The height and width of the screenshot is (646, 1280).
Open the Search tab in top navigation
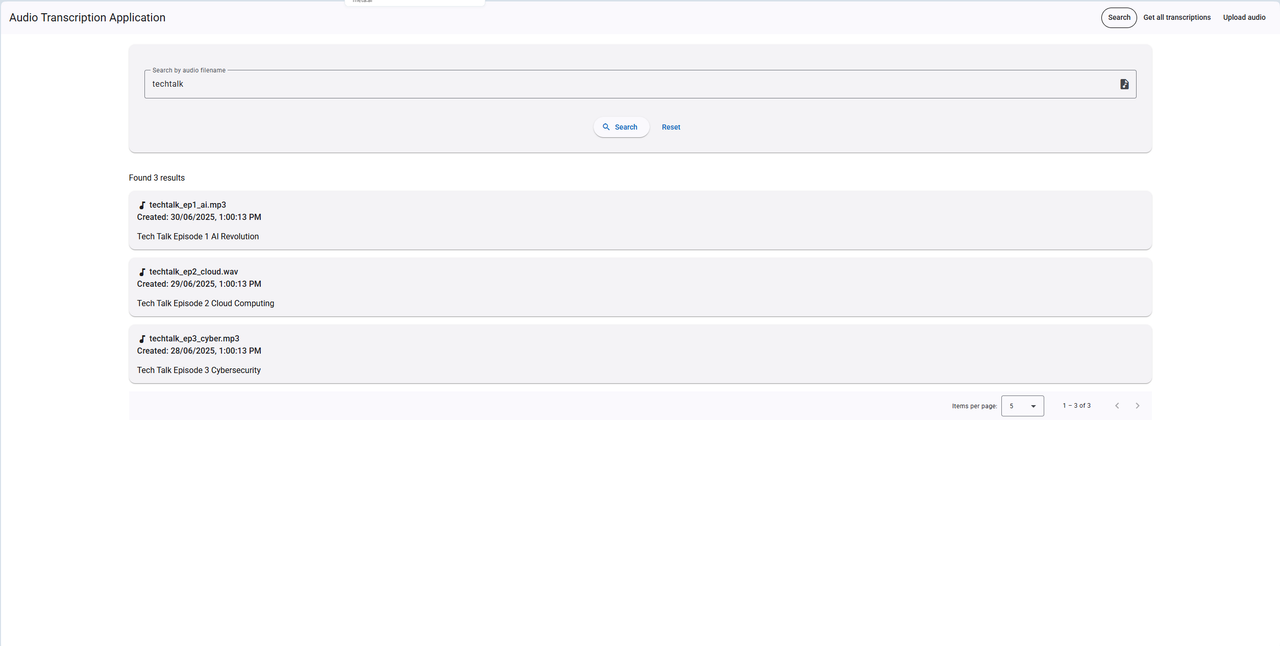[1119, 18]
